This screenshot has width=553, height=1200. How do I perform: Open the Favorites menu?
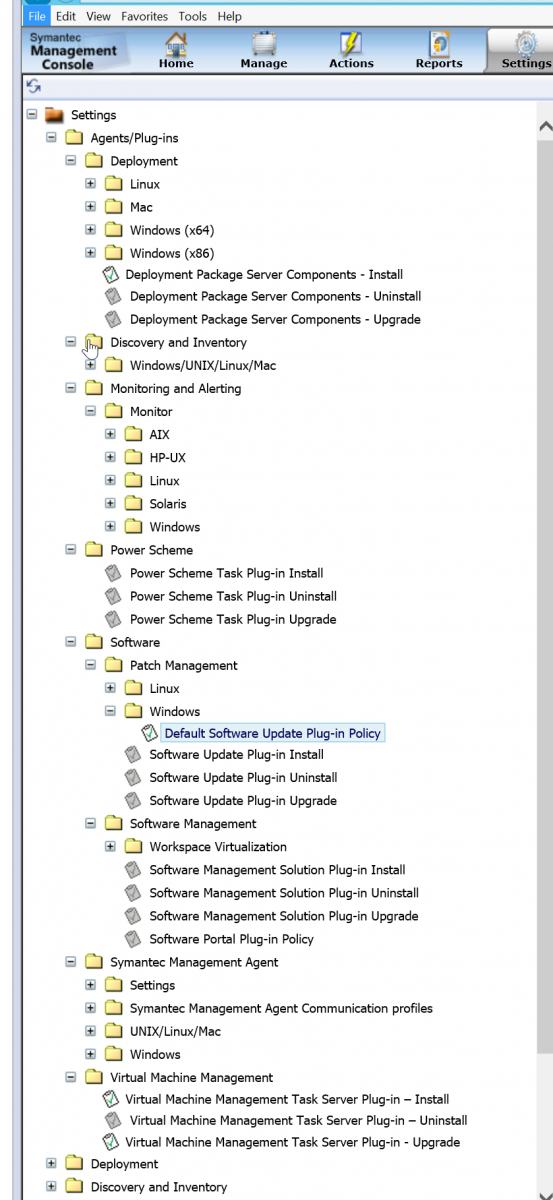(x=145, y=16)
